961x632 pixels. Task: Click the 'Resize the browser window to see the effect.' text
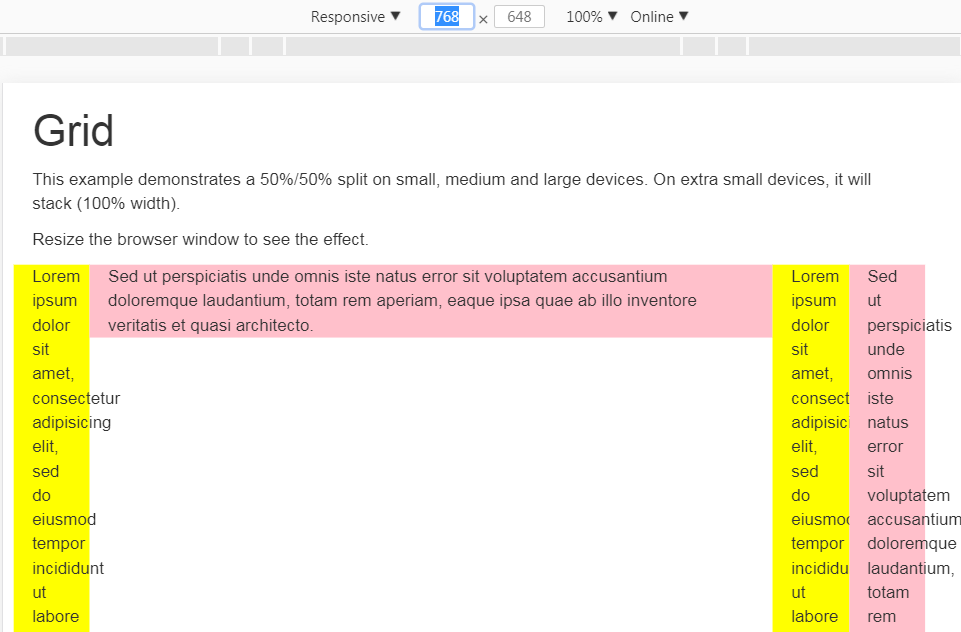coord(200,239)
